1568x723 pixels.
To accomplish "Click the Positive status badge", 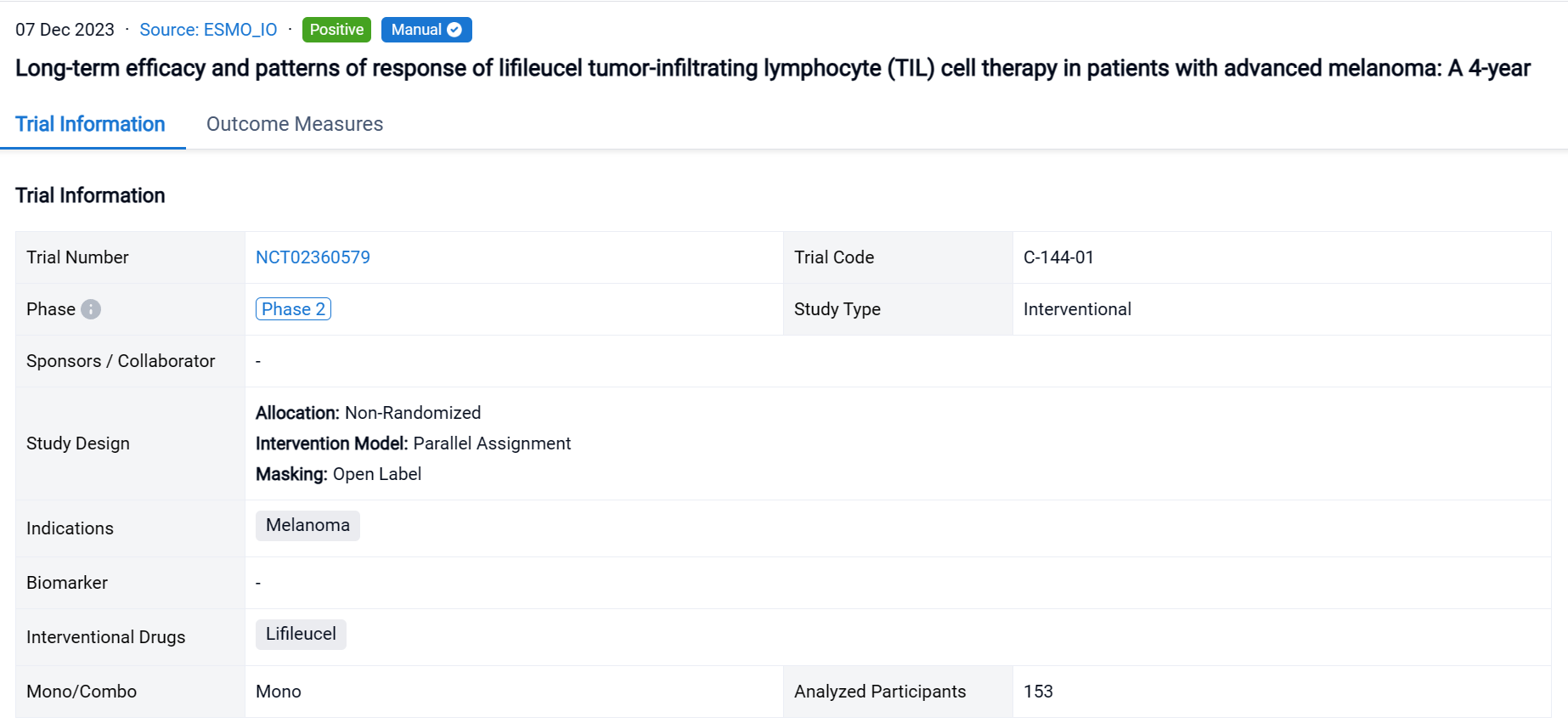I will click(336, 30).
